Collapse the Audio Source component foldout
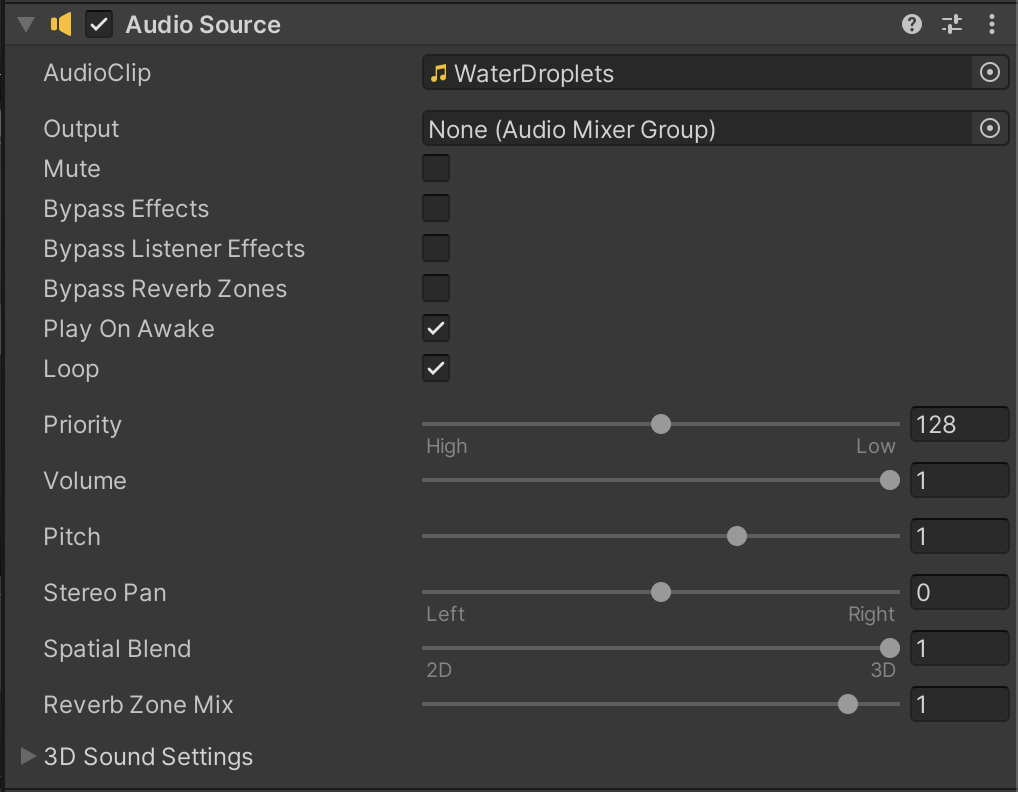1018x792 pixels. (x=26, y=25)
